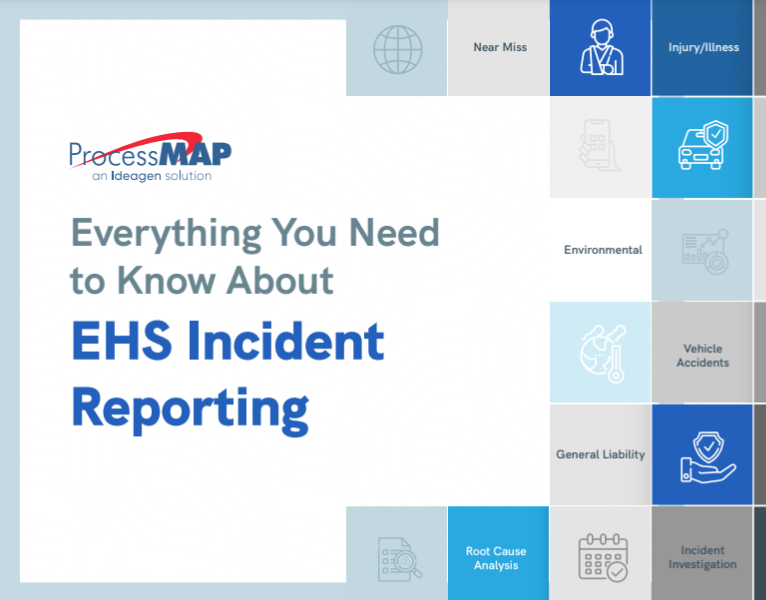Click the calendar with checkmark icon

[x=600, y=556]
